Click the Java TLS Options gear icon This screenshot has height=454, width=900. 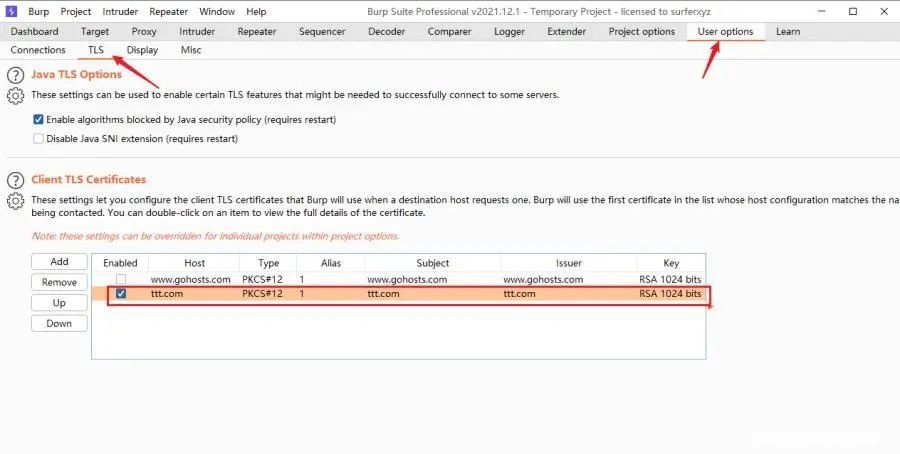coord(15,96)
